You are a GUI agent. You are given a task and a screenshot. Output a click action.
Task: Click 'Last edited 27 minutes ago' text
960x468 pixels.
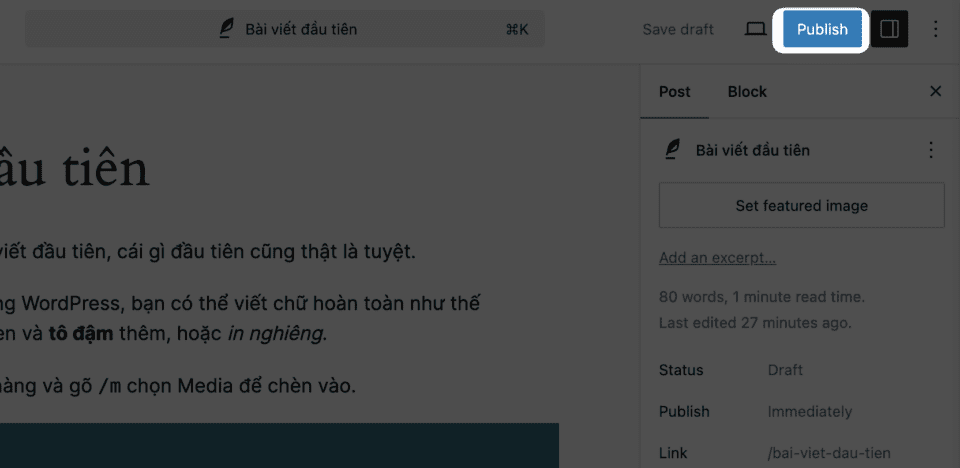point(755,322)
